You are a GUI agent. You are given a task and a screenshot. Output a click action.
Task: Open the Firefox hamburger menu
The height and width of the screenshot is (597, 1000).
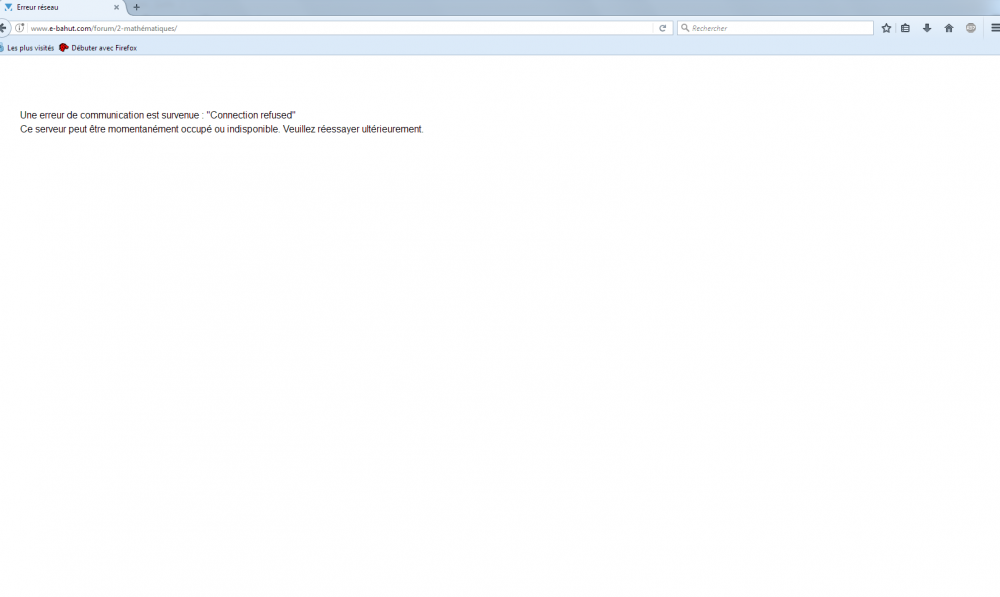tap(994, 28)
